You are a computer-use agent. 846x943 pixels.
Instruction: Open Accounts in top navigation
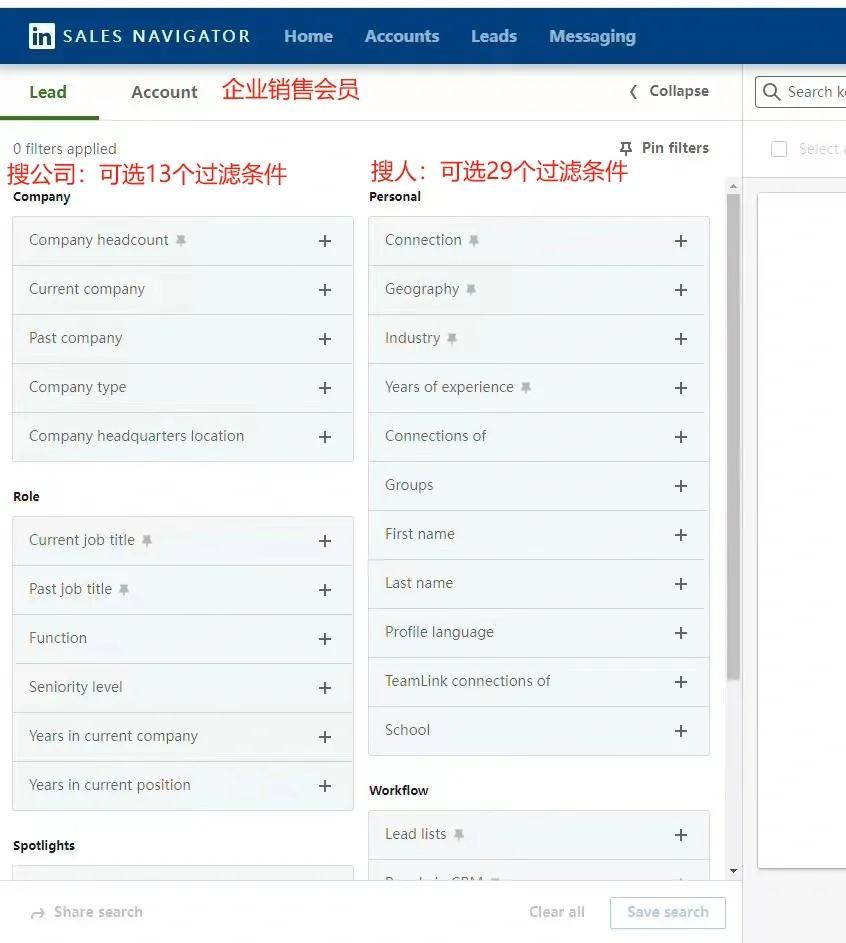point(402,36)
